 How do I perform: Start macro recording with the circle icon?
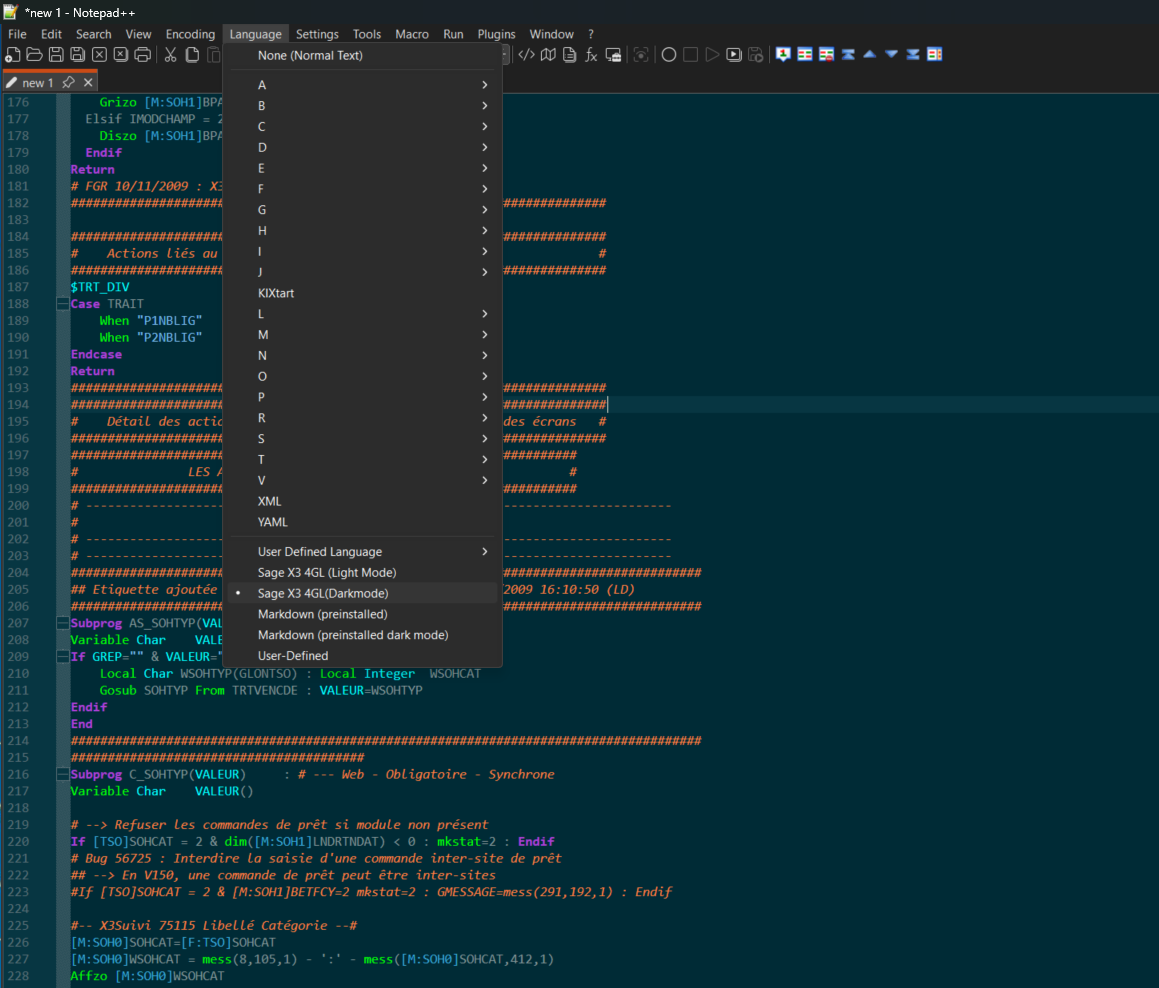pyautogui.click(x=669, y=55)
